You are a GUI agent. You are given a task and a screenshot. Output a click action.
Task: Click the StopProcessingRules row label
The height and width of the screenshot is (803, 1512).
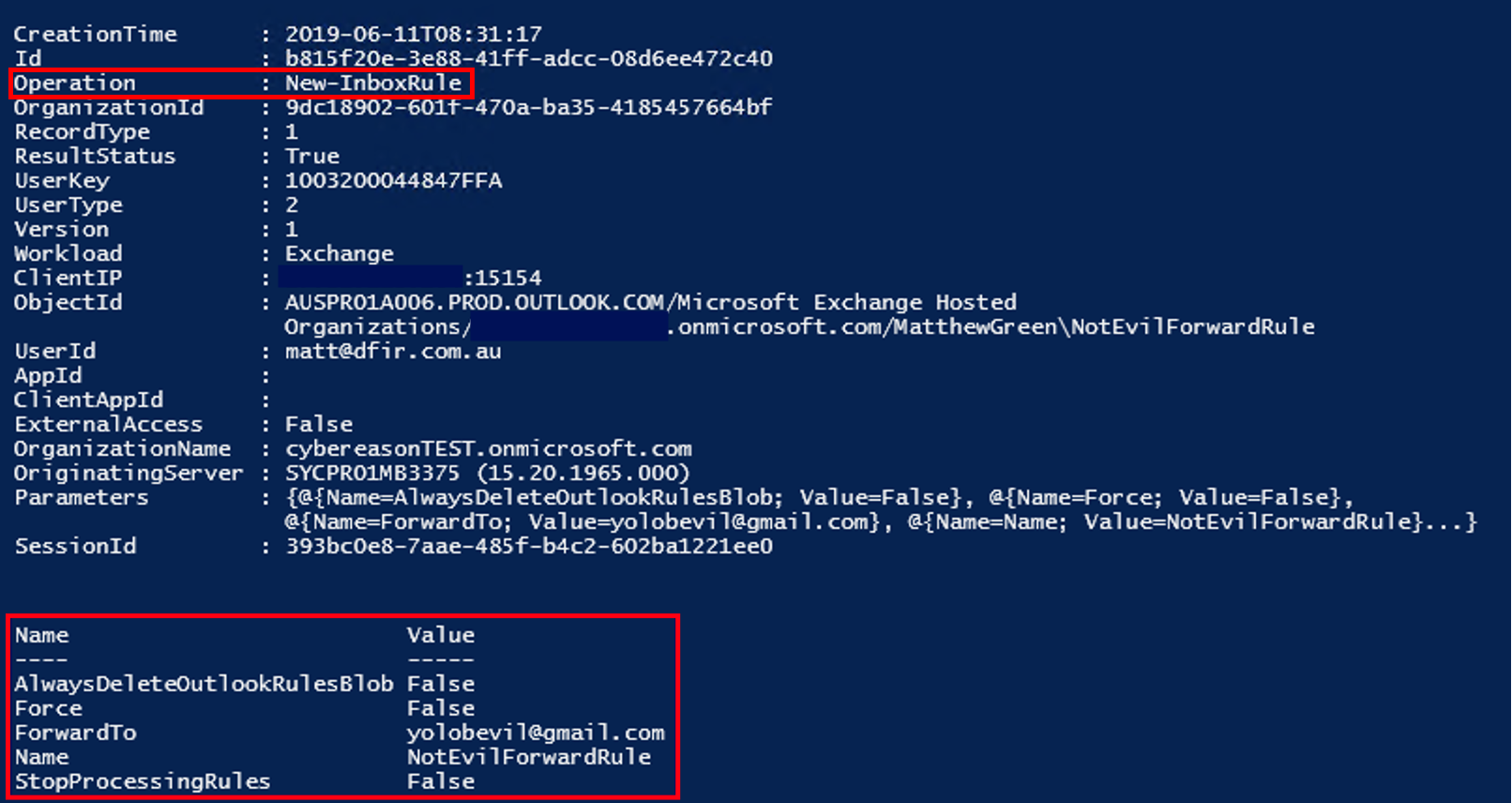pyautogui.click(x=143, y=781)
